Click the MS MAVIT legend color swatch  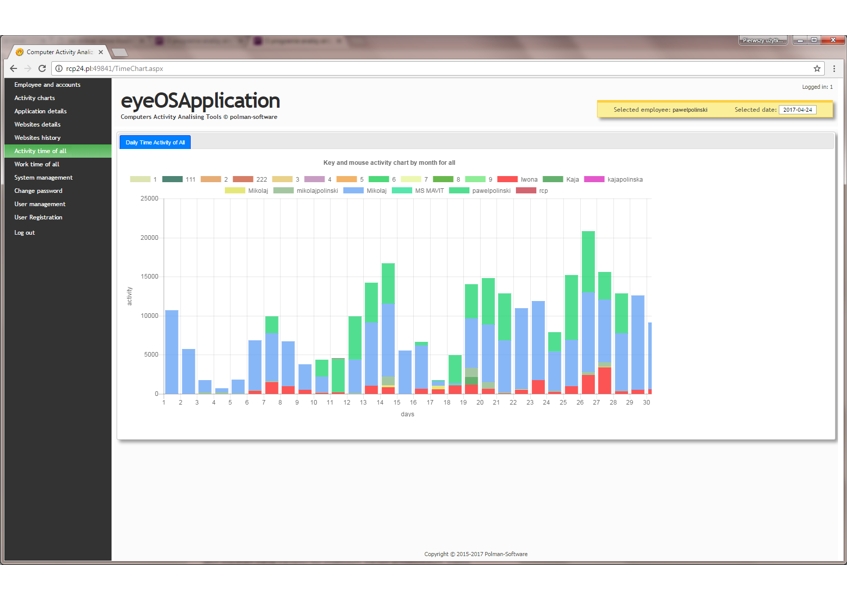(x=401, y=190)
